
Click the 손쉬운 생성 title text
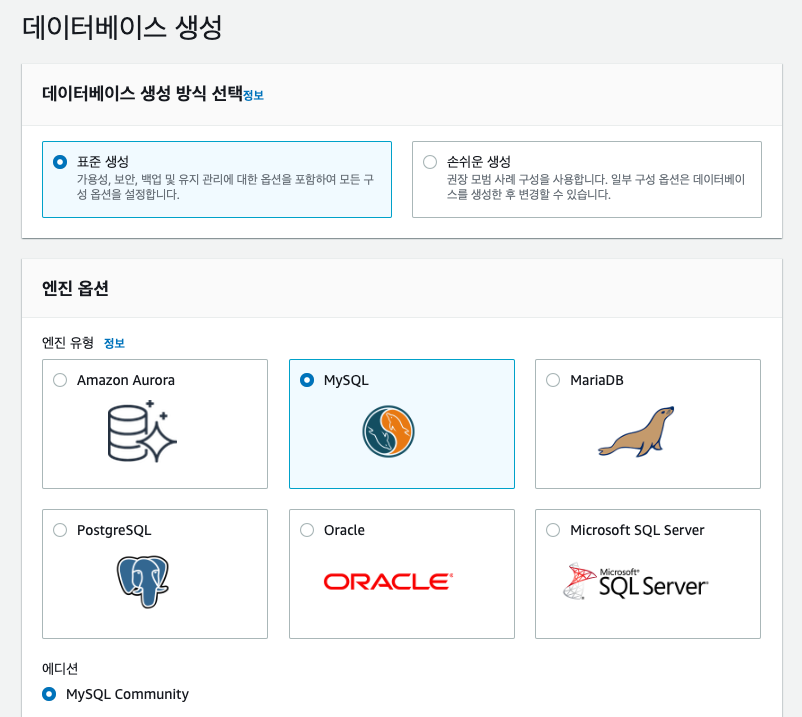[479, 162]
